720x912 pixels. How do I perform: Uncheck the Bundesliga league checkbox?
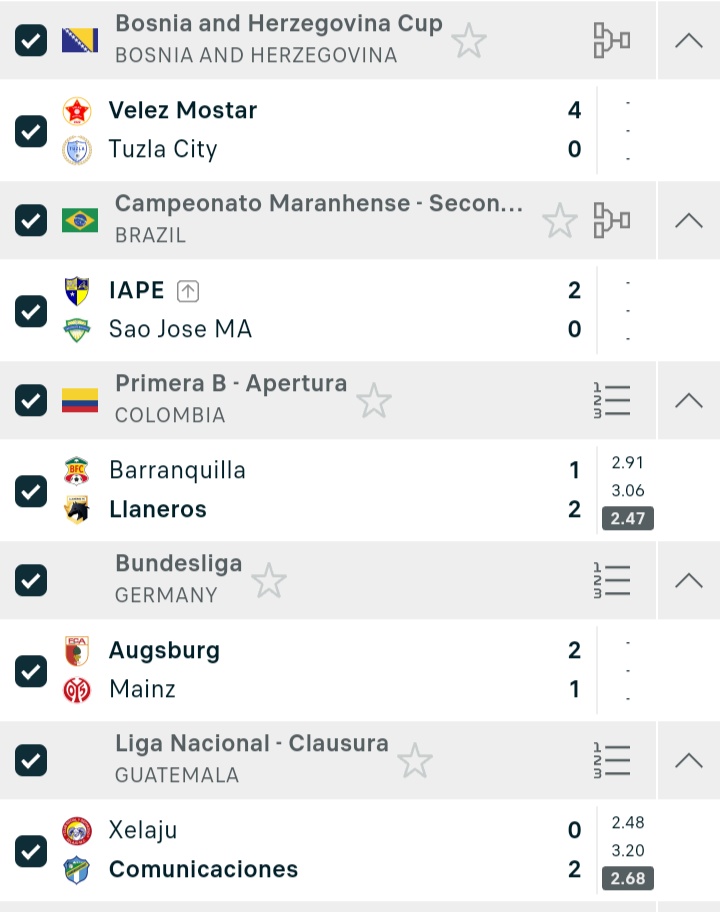coord(31,580)
